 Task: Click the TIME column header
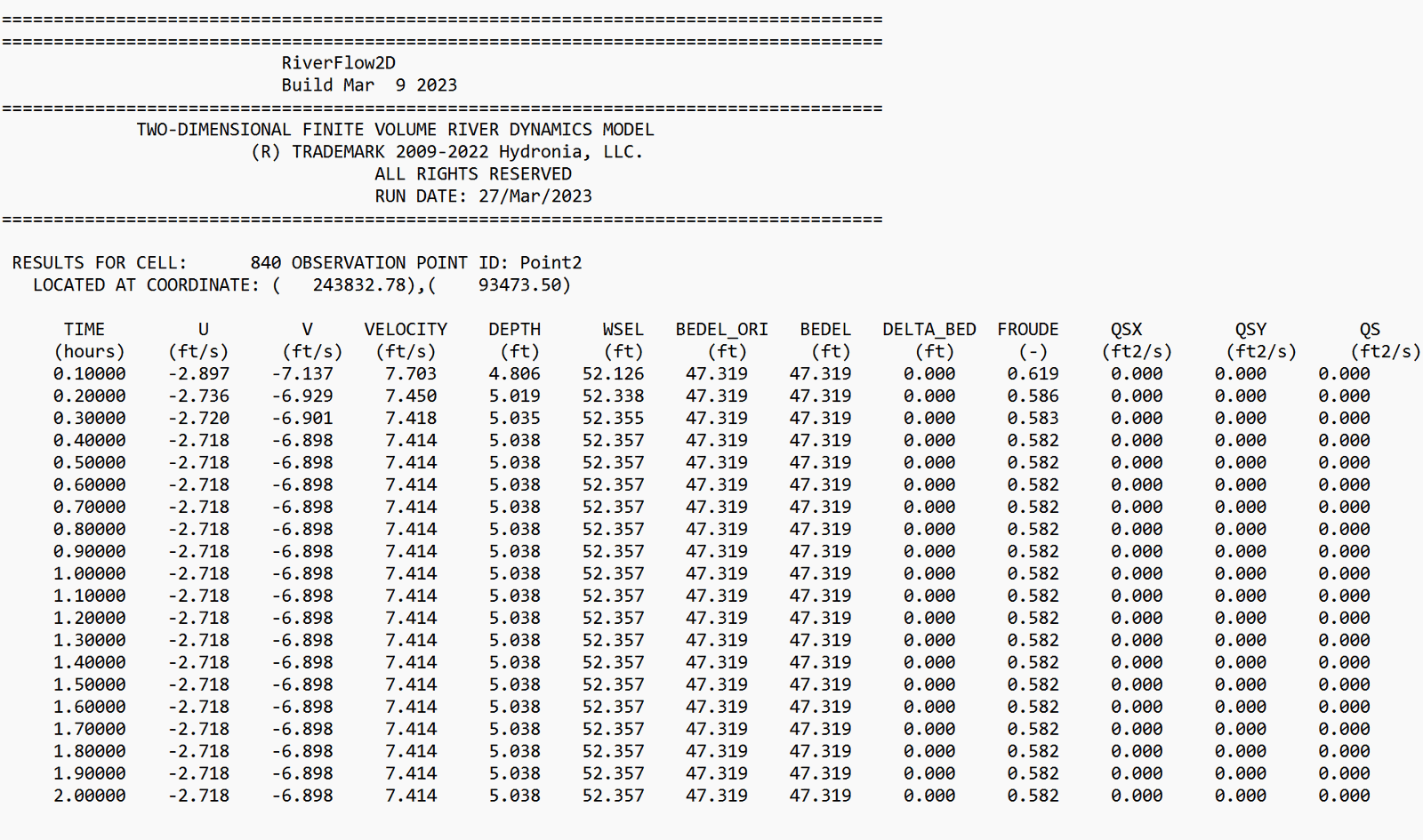tap(84, 330)
